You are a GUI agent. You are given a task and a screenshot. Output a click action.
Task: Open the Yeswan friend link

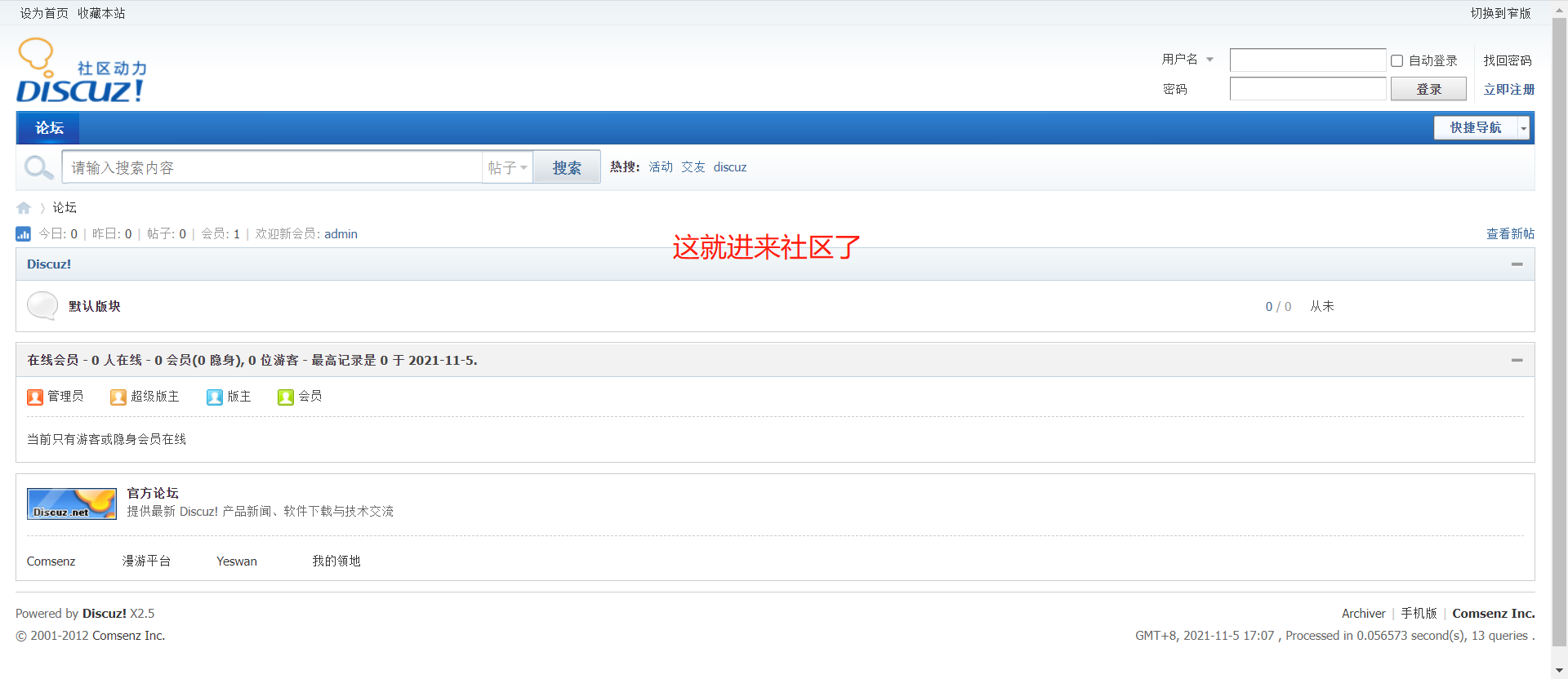[237, 561]
